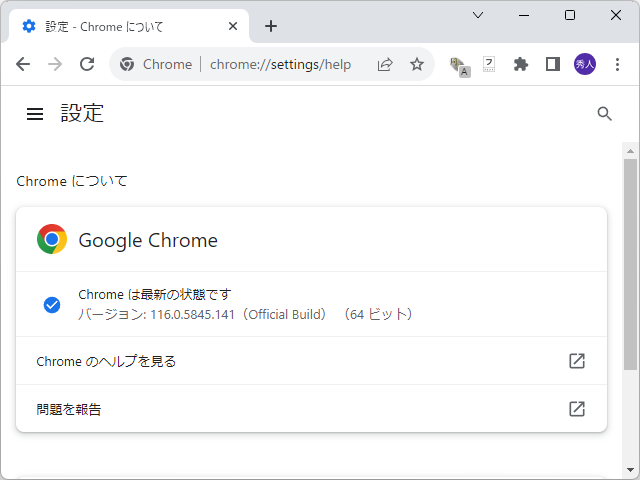This screenshot has width=640, height=480.
Task: Click the Google Chrome logo
Action: pos(52,239)
